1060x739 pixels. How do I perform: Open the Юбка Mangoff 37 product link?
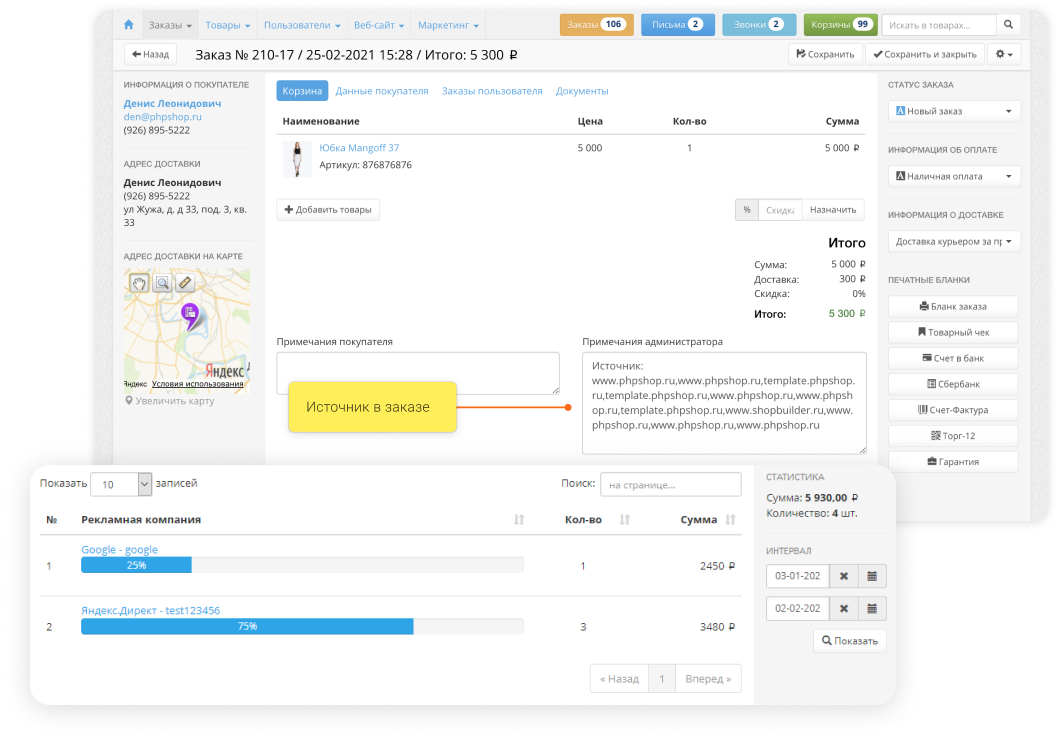[359, 148]
